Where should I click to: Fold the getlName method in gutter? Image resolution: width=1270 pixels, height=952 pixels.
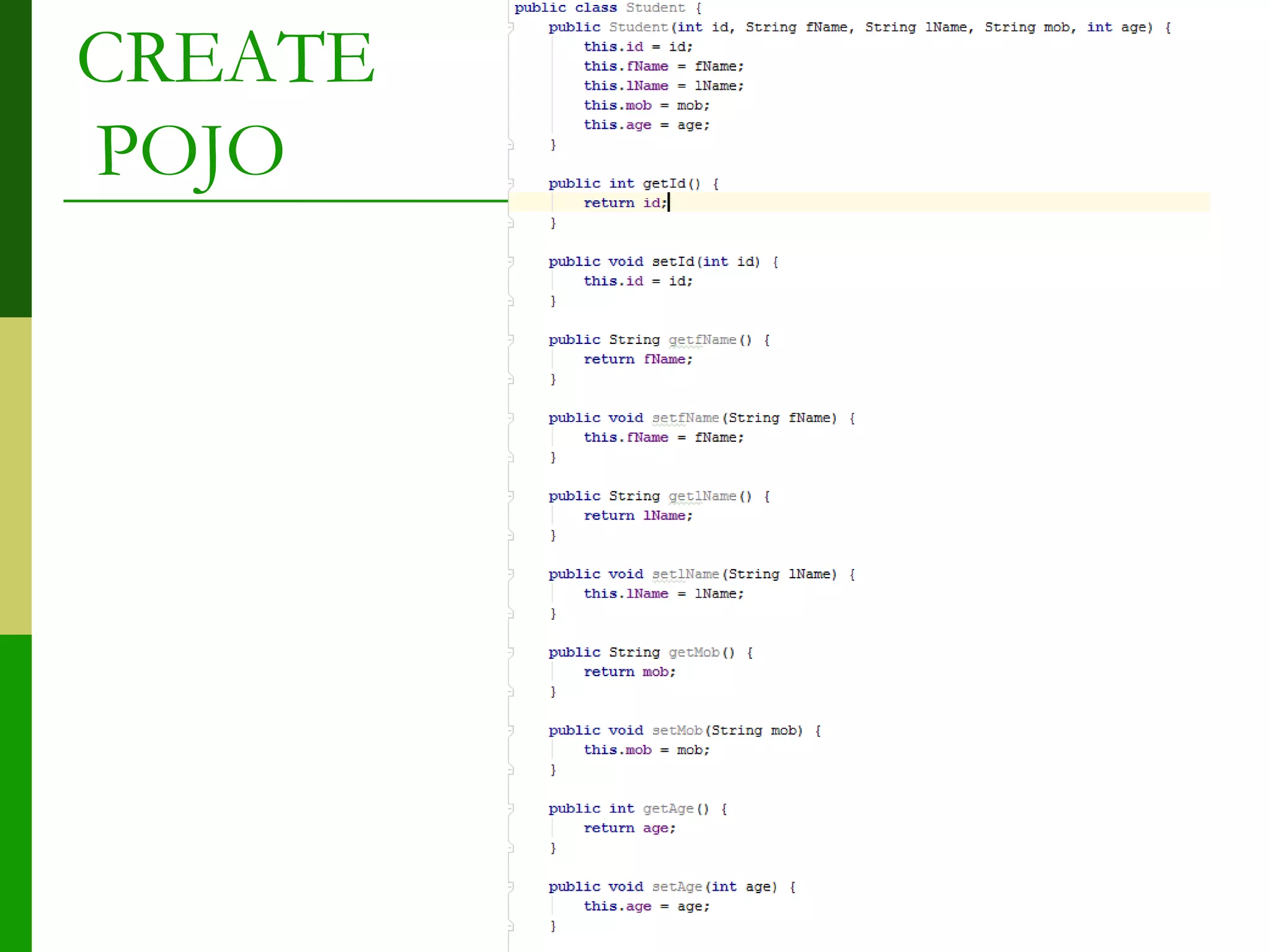pos(510,496)
